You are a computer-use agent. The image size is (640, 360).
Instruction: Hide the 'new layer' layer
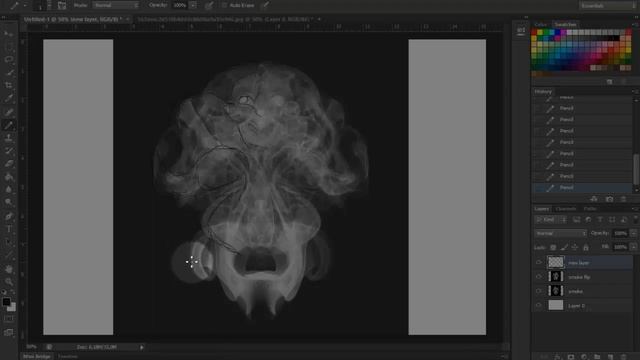[539, 262]
